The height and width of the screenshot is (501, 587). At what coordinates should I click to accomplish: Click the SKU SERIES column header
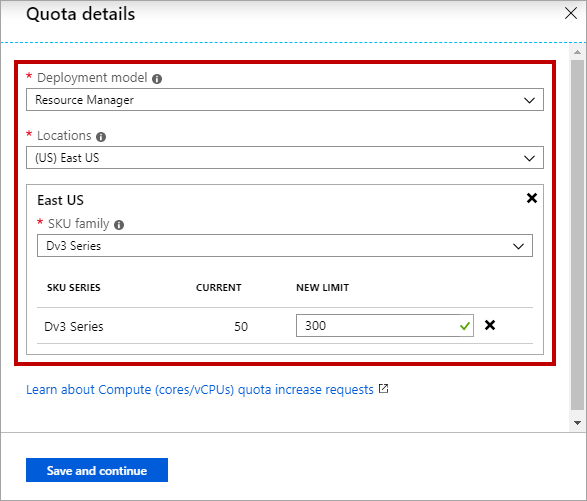(x=74, y=288)
